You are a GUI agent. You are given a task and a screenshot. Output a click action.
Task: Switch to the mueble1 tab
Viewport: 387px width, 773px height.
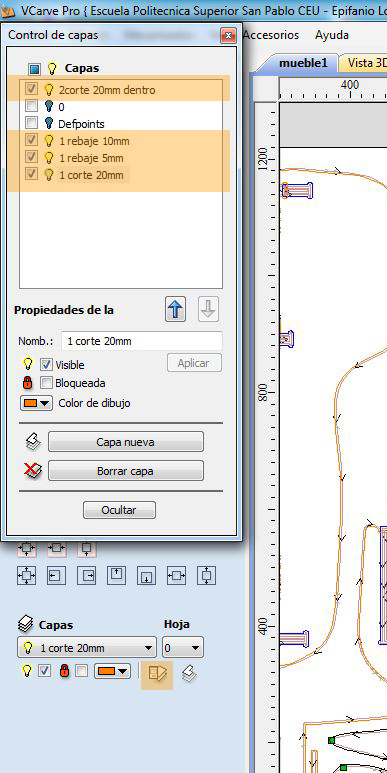tap(302, 63)
